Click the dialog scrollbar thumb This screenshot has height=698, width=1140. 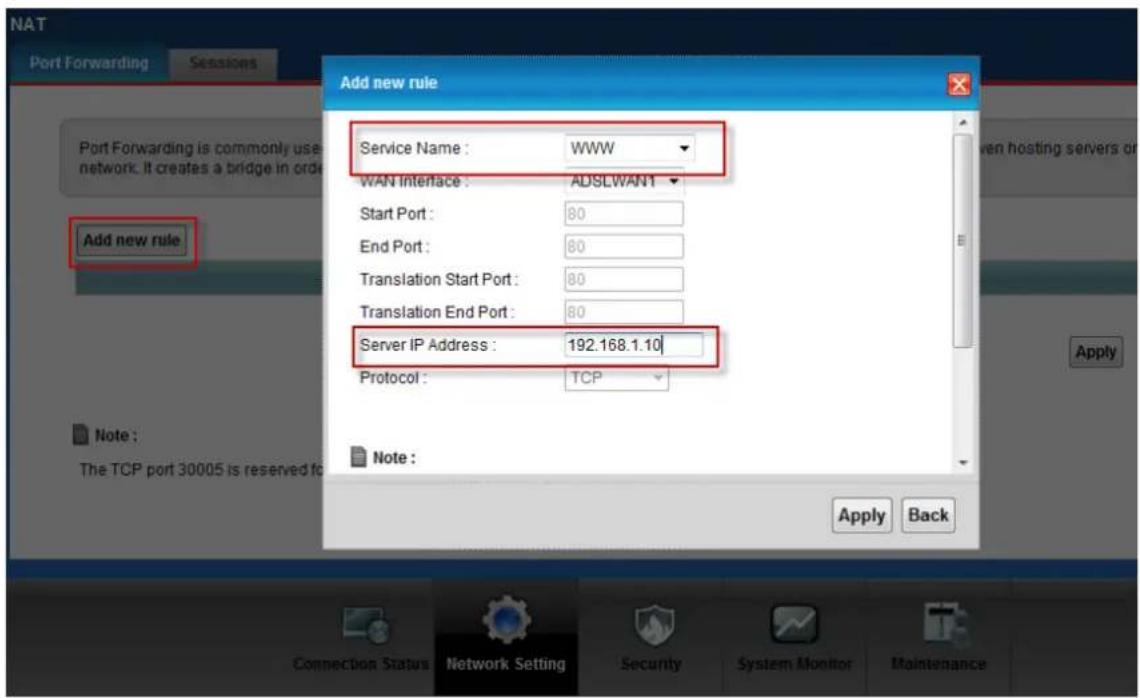point(963,241)
